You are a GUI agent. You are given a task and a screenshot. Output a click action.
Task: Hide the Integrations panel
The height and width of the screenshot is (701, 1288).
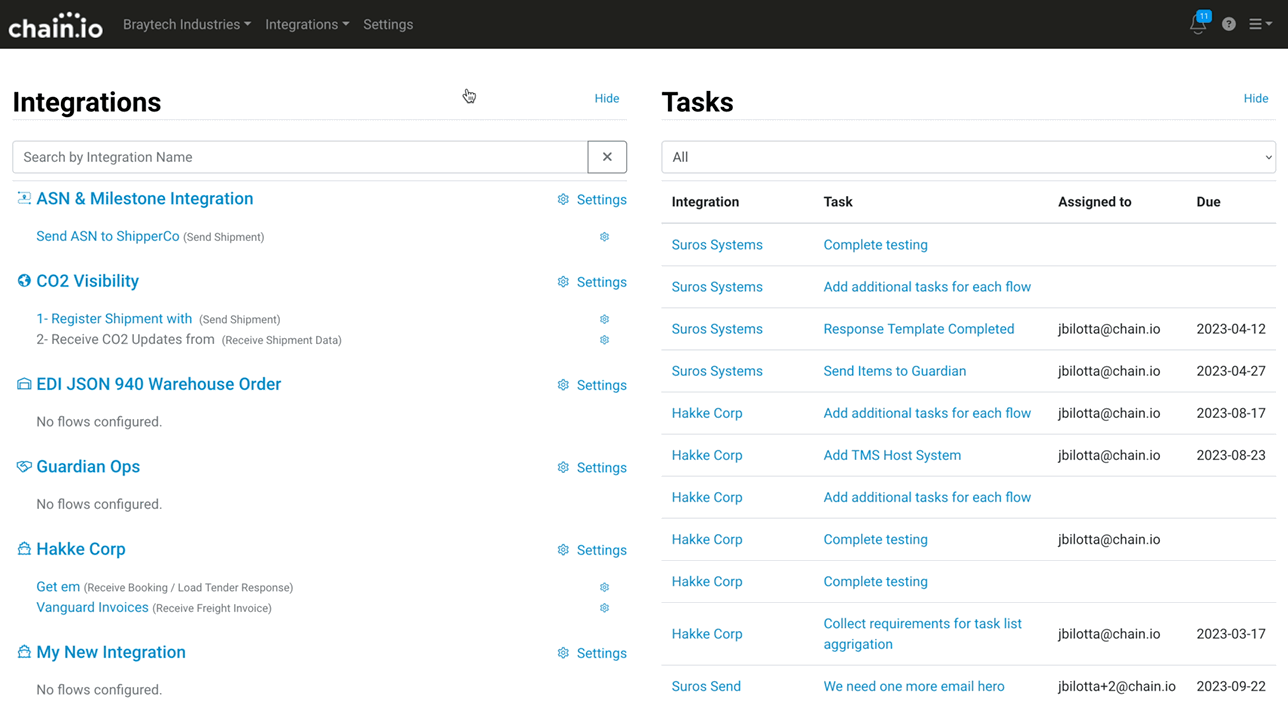607,98
